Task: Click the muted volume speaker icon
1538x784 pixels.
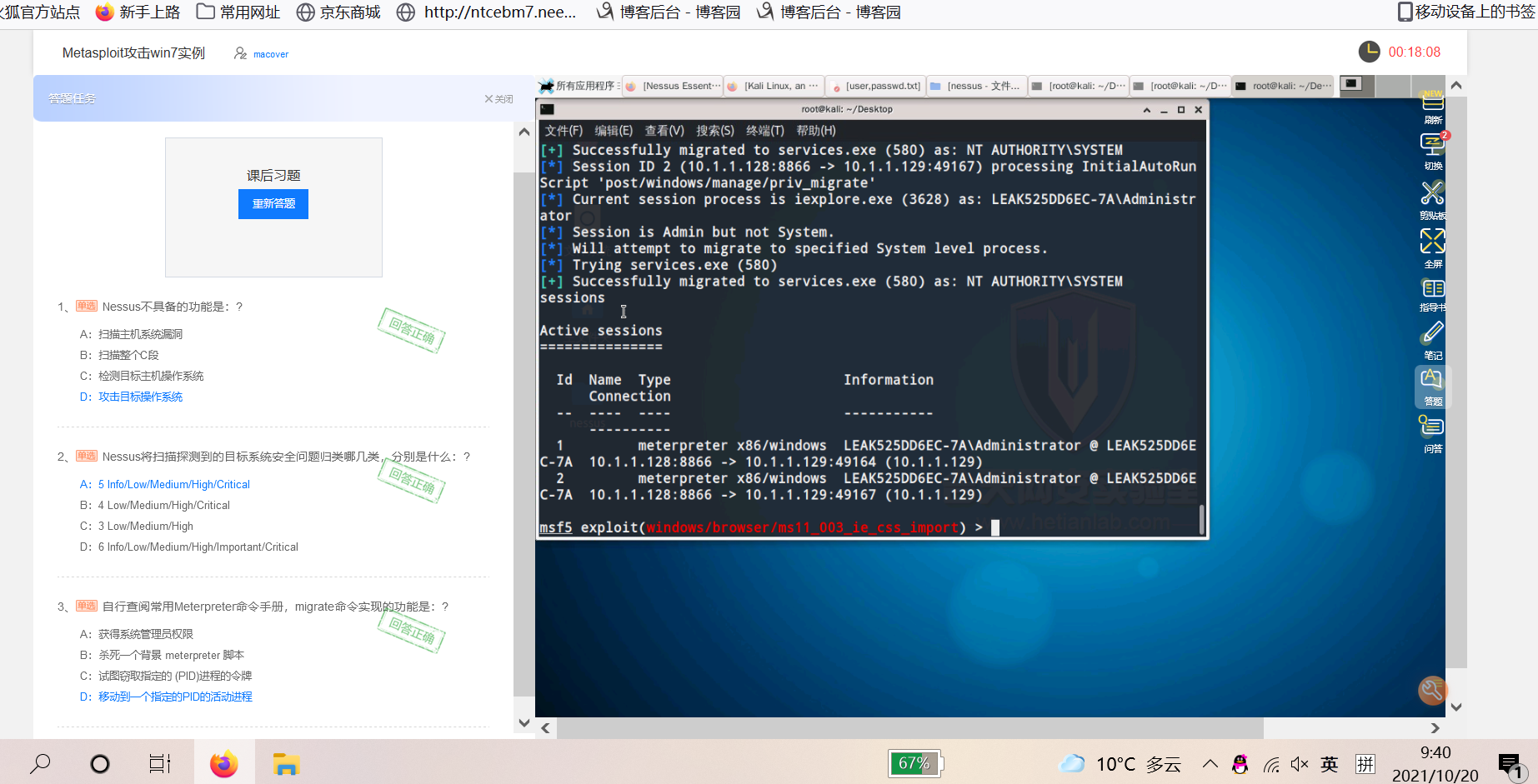Action: point(1300,764)
